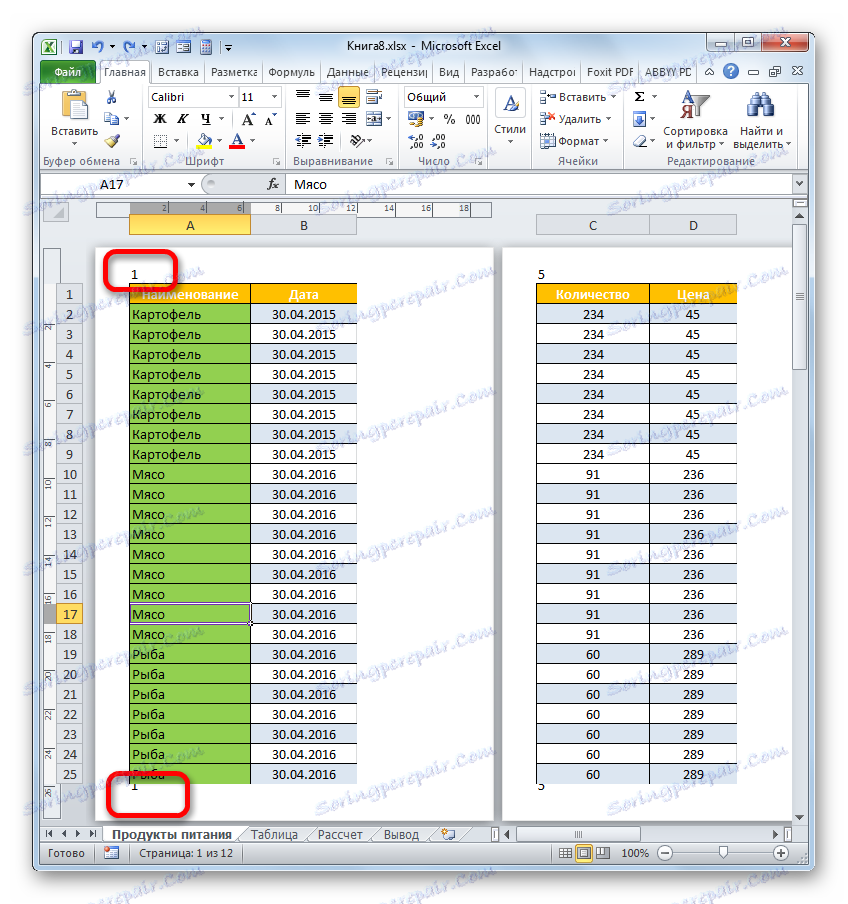Switch to Page Break Preview view

click(602, 853)
